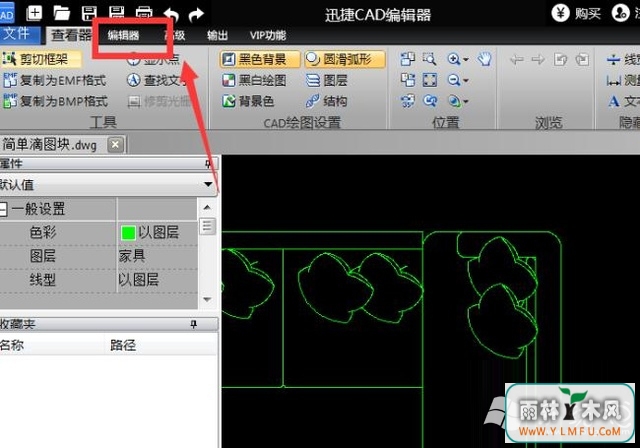
Task: Click the properties scrollbar thumb
Action: (207, 226)
